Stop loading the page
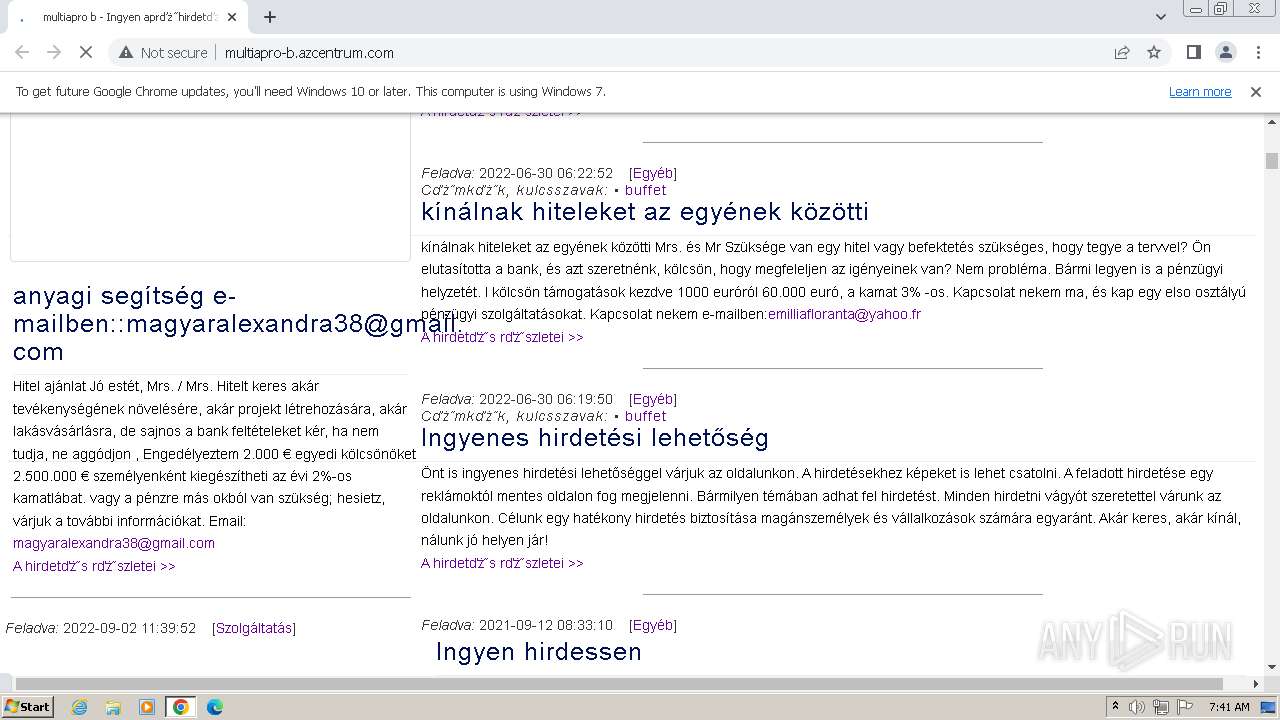 click(86, 53)
